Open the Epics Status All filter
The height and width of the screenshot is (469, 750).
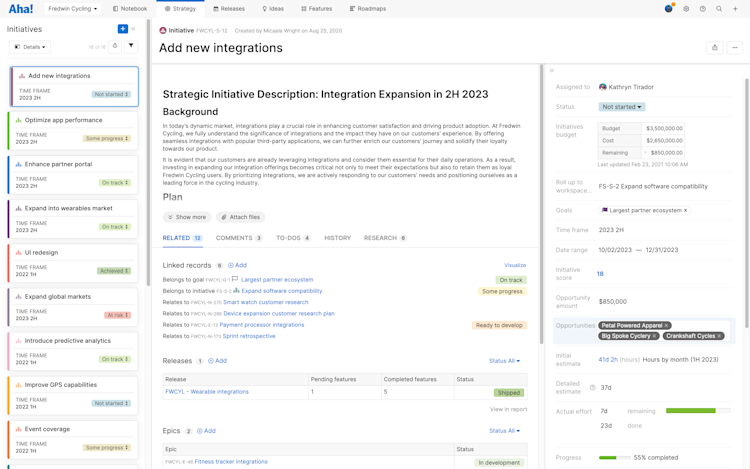pyautogui.click(x=504, y=431)
